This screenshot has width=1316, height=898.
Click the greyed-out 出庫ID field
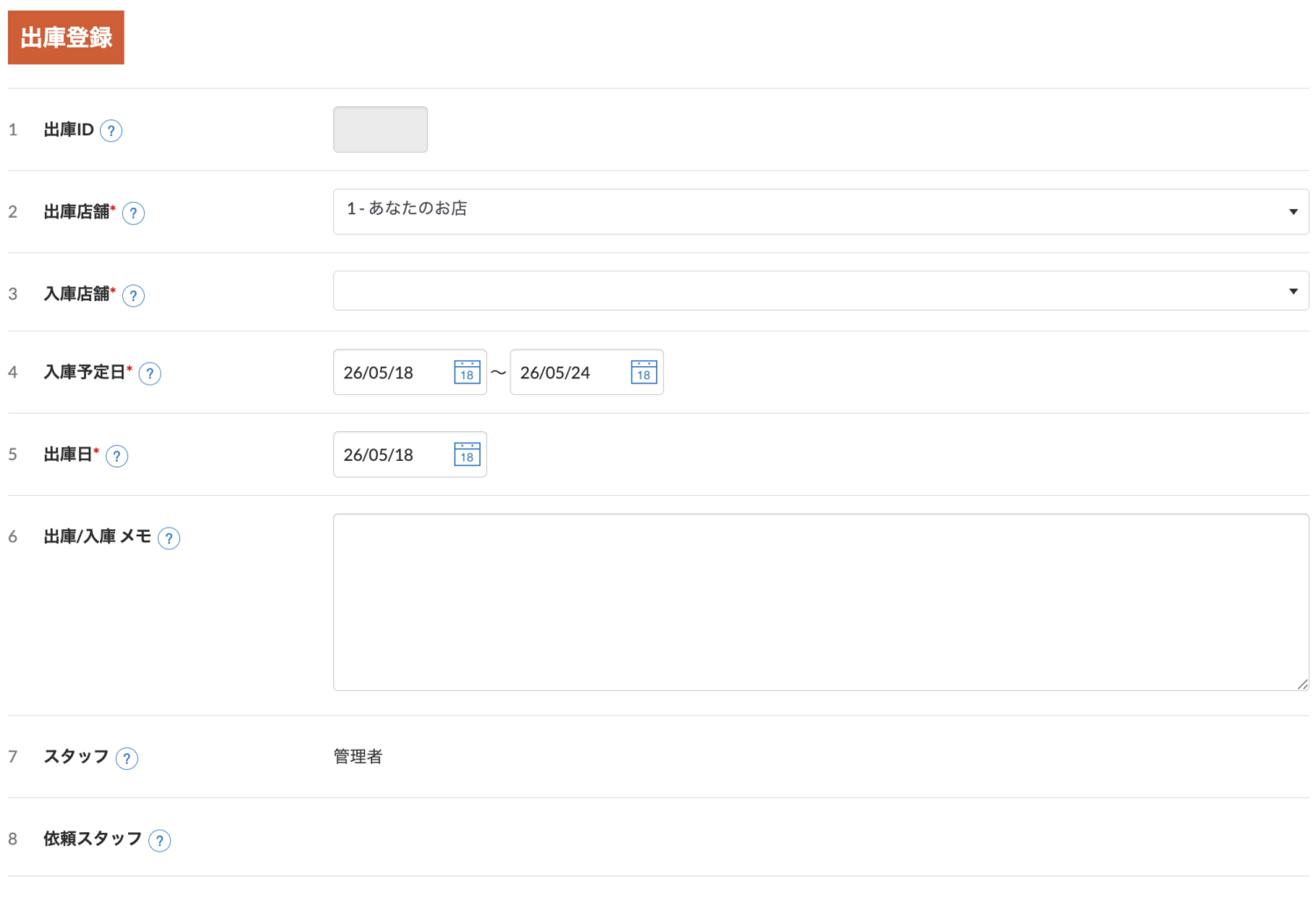pyautogui.click(x=381, y=130)
